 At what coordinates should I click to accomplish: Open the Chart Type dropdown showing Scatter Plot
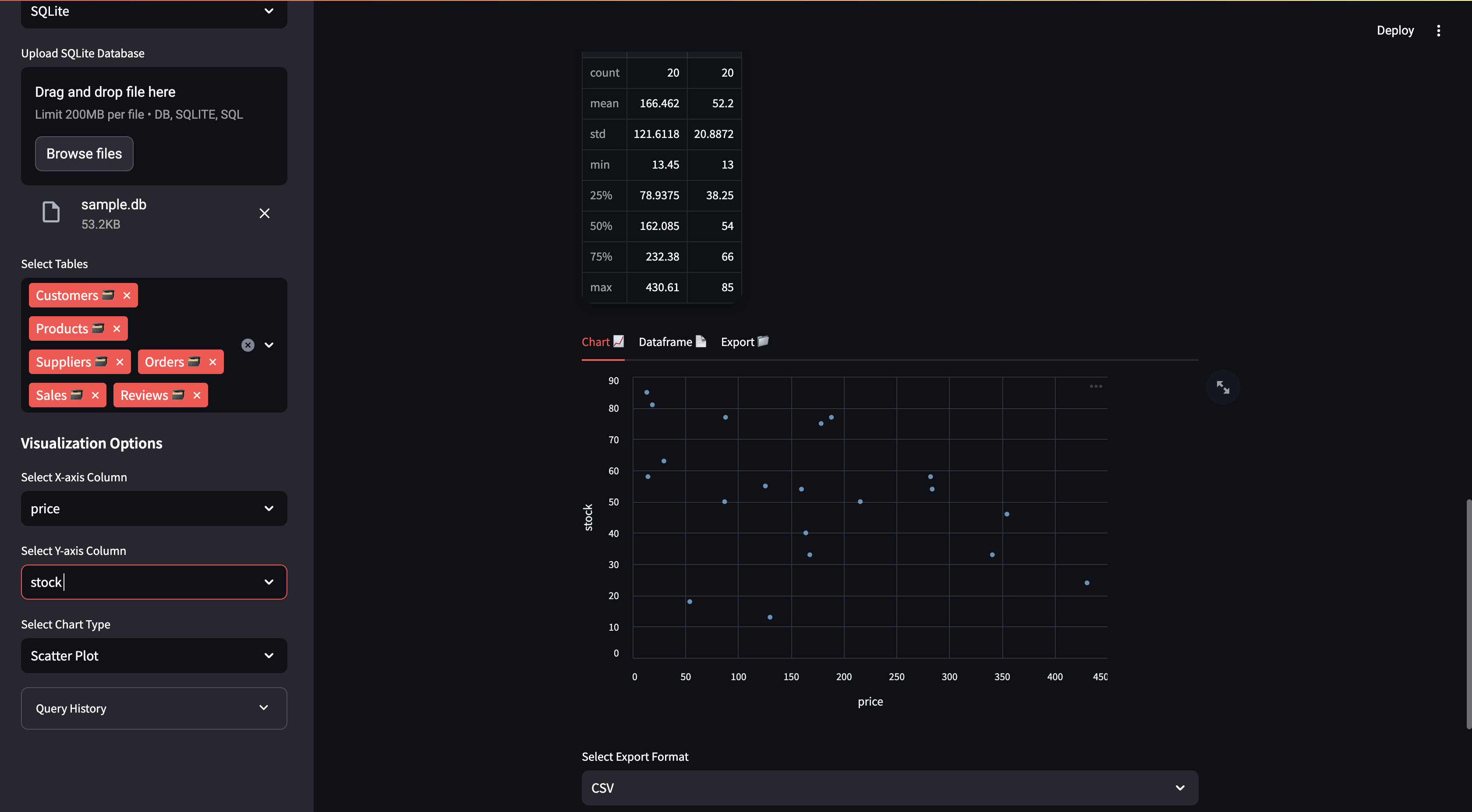(x=154, y=656)
